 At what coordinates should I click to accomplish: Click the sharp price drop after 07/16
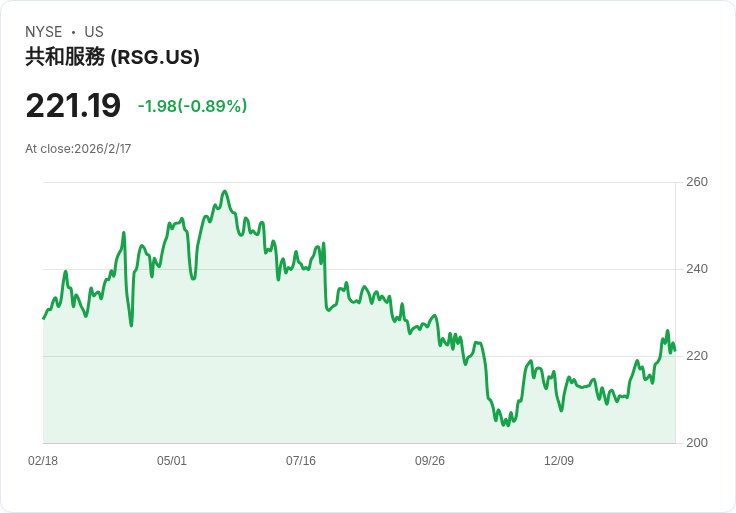[325, 285]
